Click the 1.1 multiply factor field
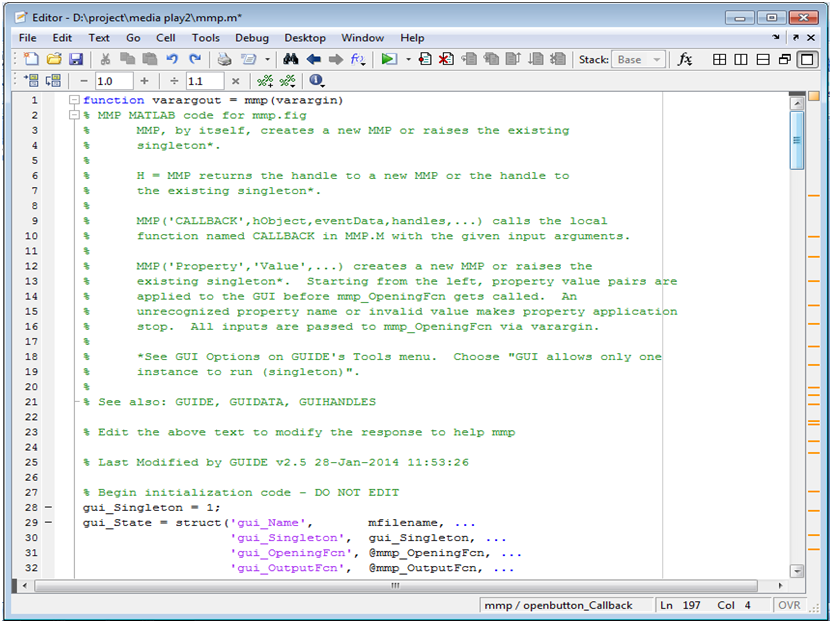832x623 pixels. [204, 81]
